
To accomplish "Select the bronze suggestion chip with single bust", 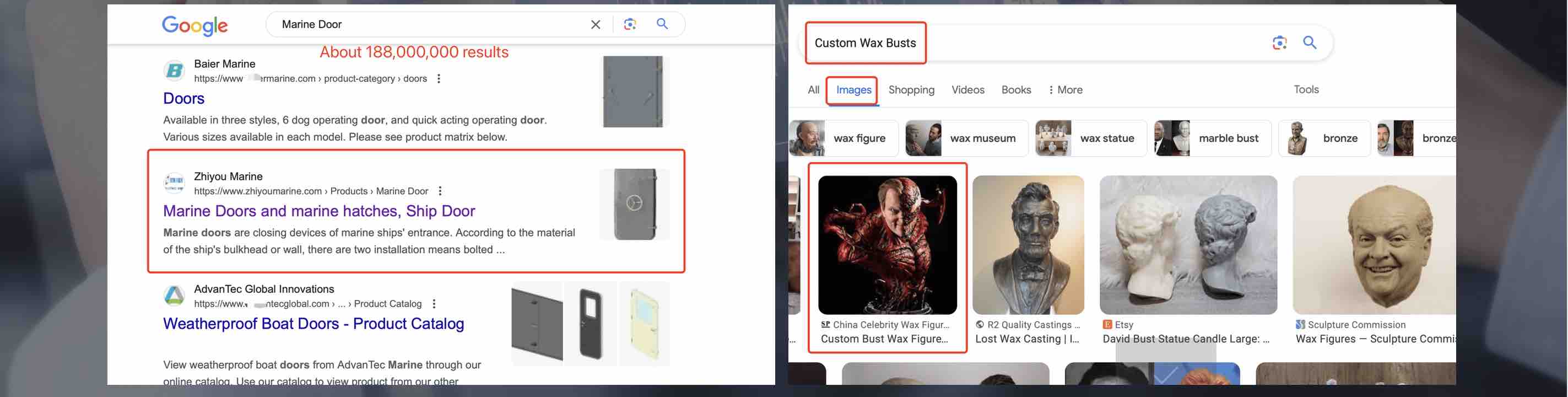I will [1324, 138].
